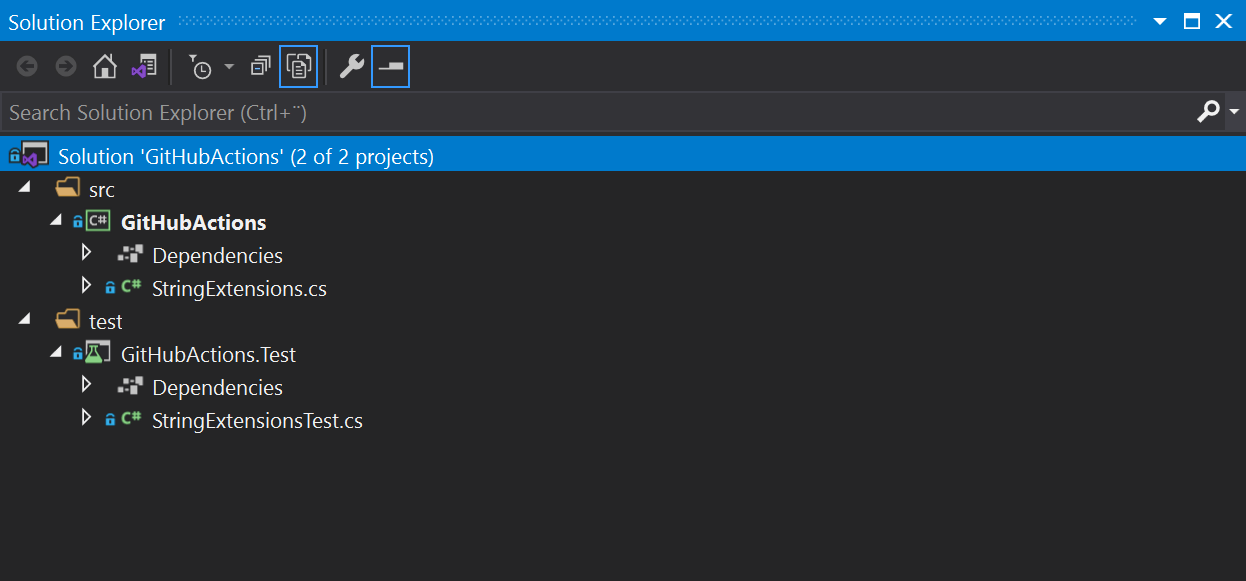Screen dimensions: 1246x581
Task: Expand Dependencies under GitHubActions.Test
Action: pos(86,386)
